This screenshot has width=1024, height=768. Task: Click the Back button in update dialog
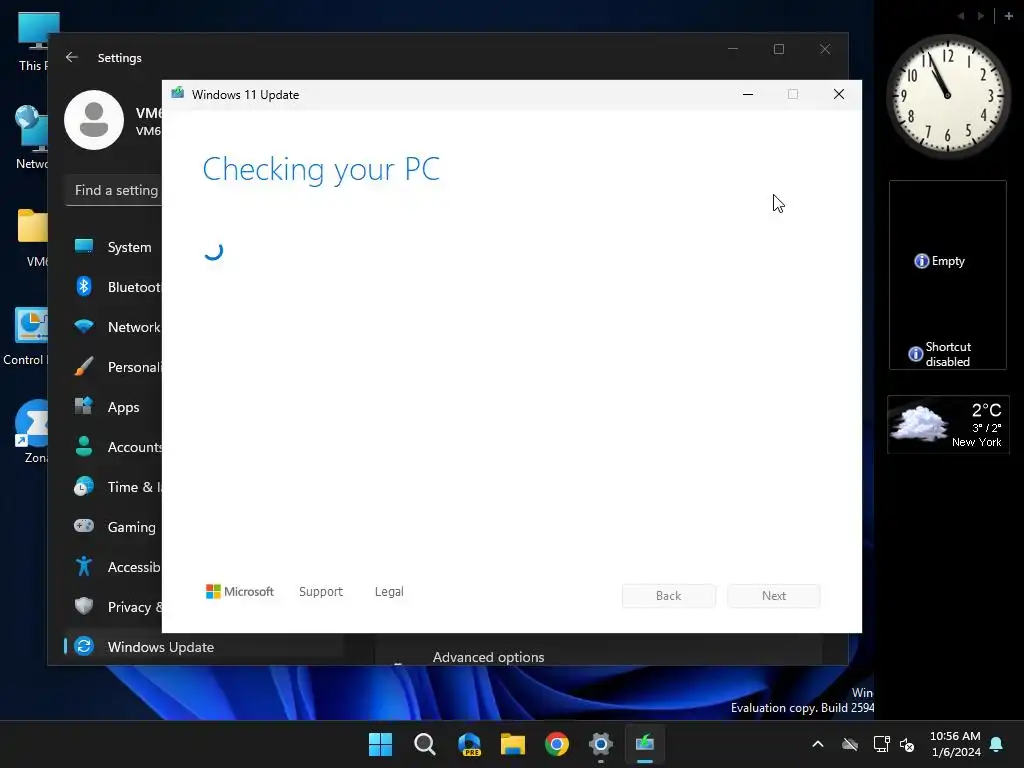coord(669,596)
